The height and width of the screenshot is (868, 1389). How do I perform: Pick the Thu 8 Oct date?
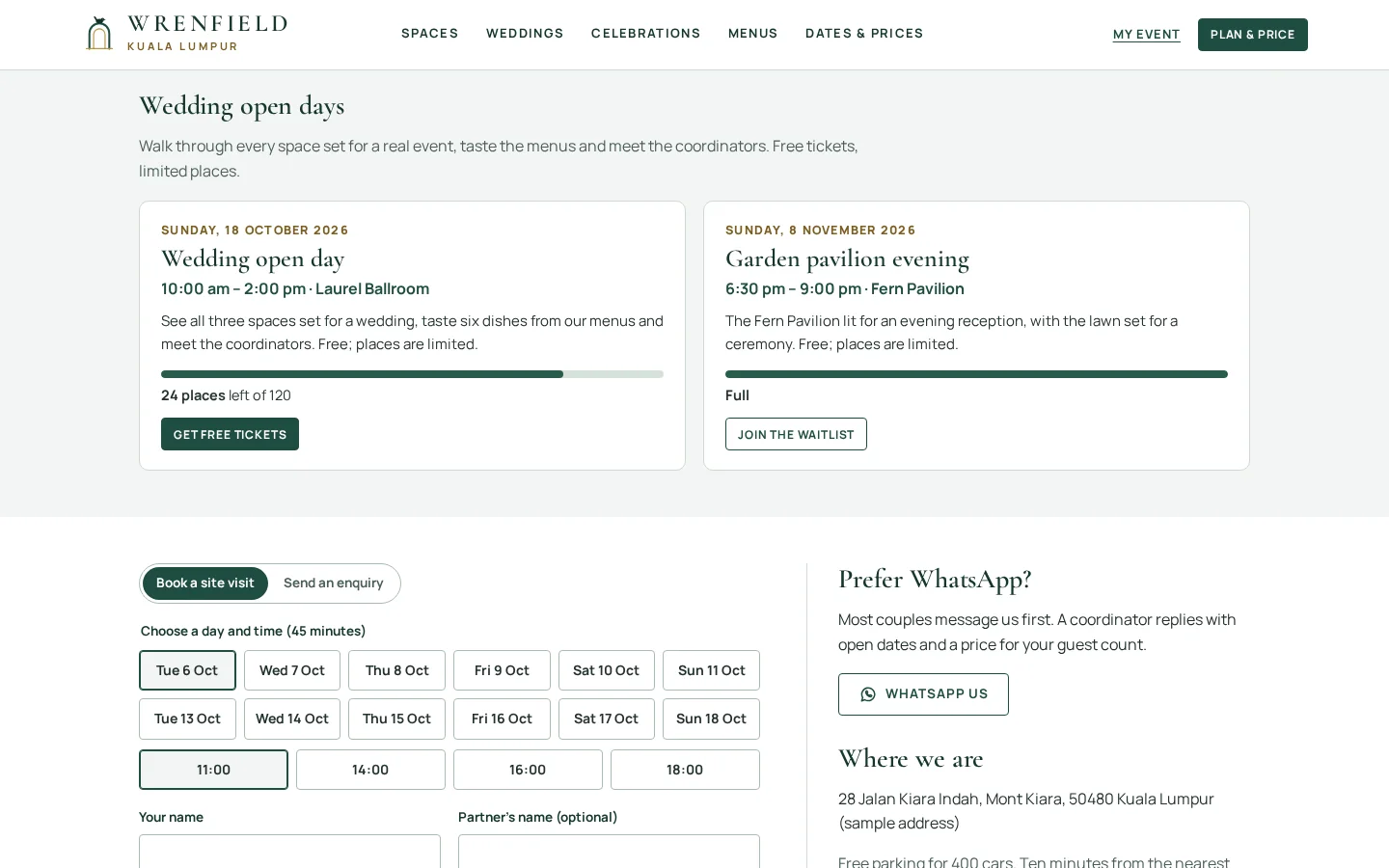coord(397,670)
